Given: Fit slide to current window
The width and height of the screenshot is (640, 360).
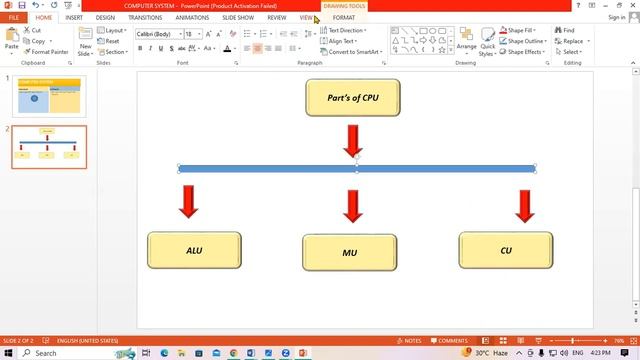Looking at the screenshot, I should point(633,341).
